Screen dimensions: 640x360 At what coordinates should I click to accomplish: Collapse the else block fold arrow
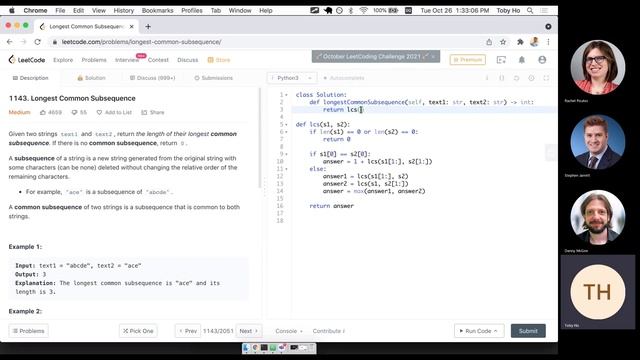[x=286, y=169]
